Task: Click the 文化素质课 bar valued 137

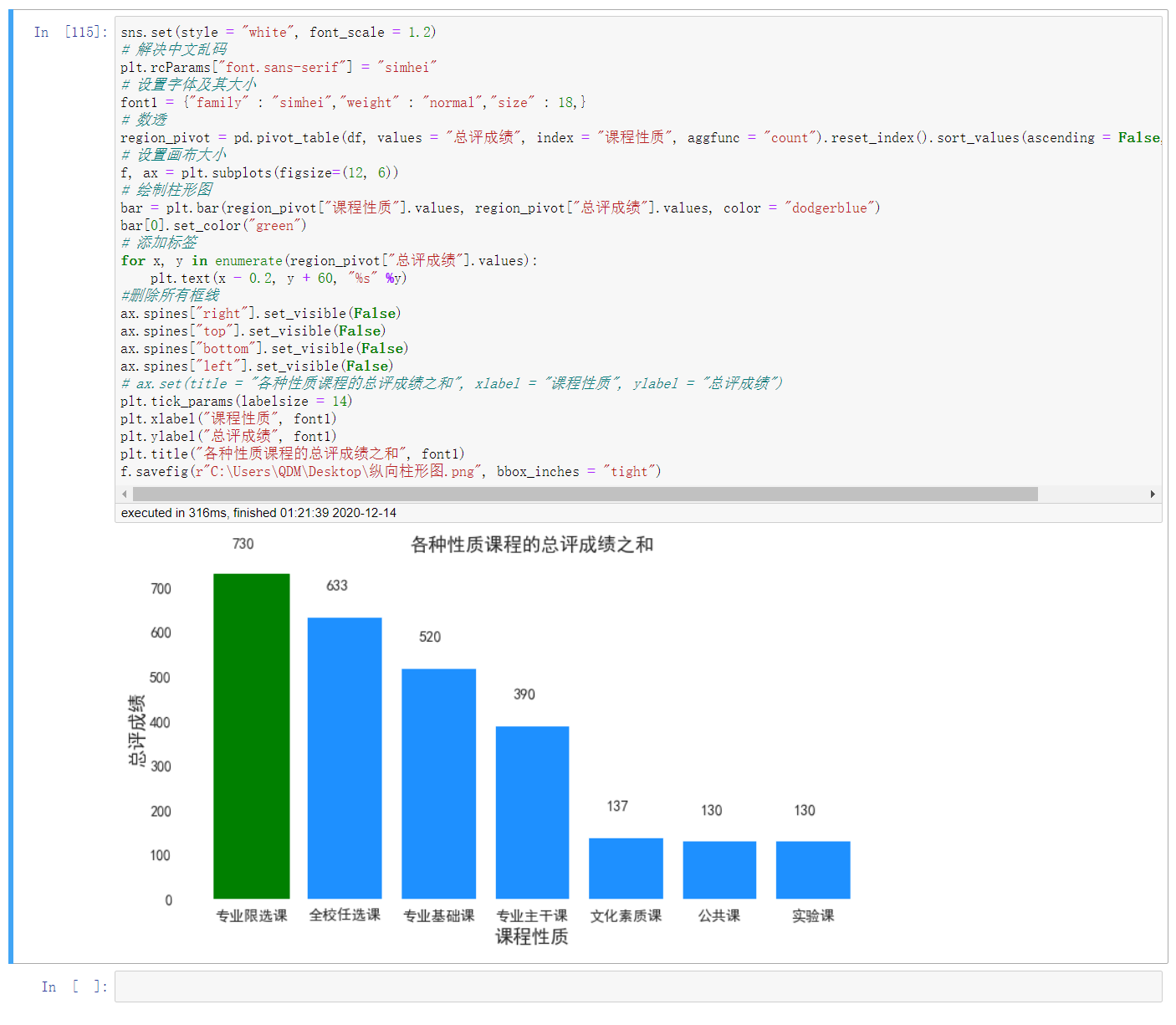Action: point(626,869)
